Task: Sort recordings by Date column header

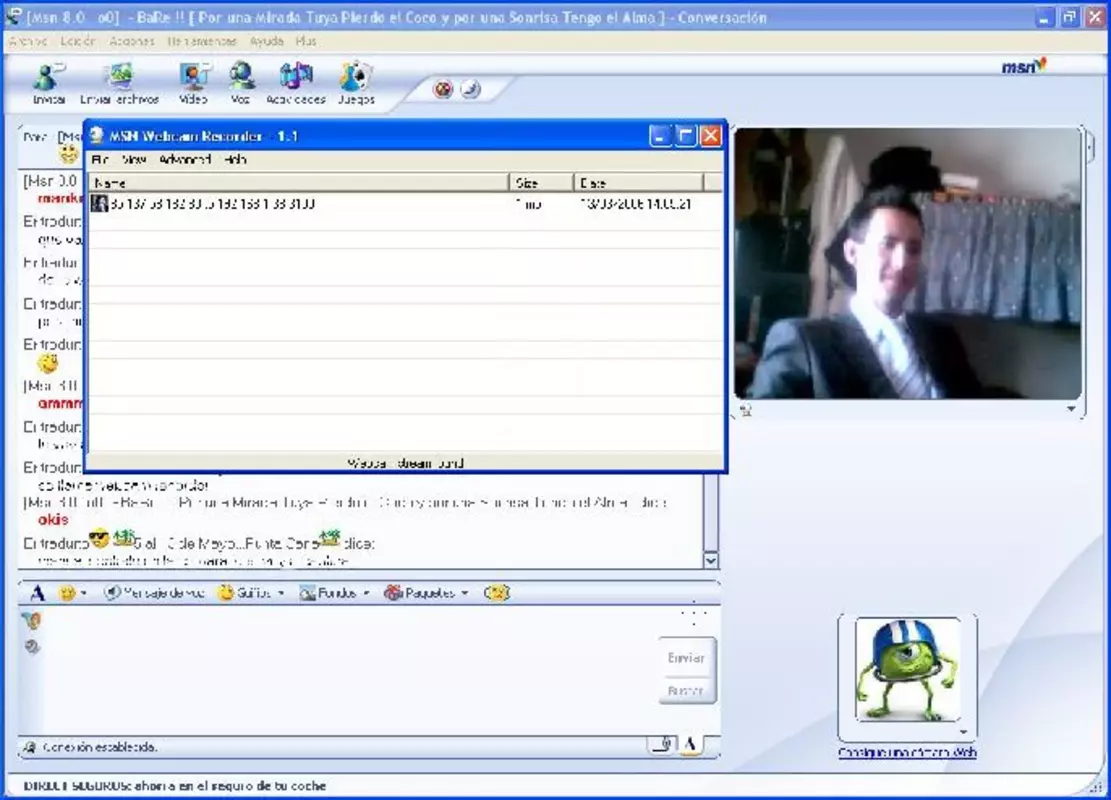Action: click(x=638, y=183)
